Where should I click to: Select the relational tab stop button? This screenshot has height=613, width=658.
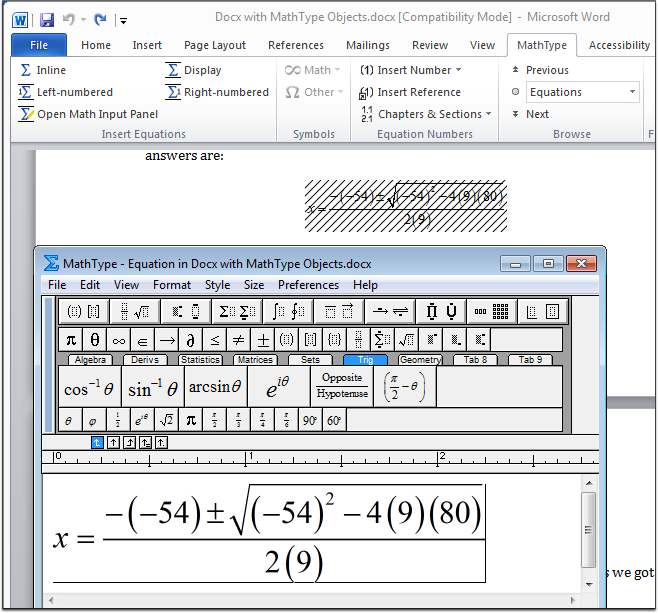coord(145,443)
